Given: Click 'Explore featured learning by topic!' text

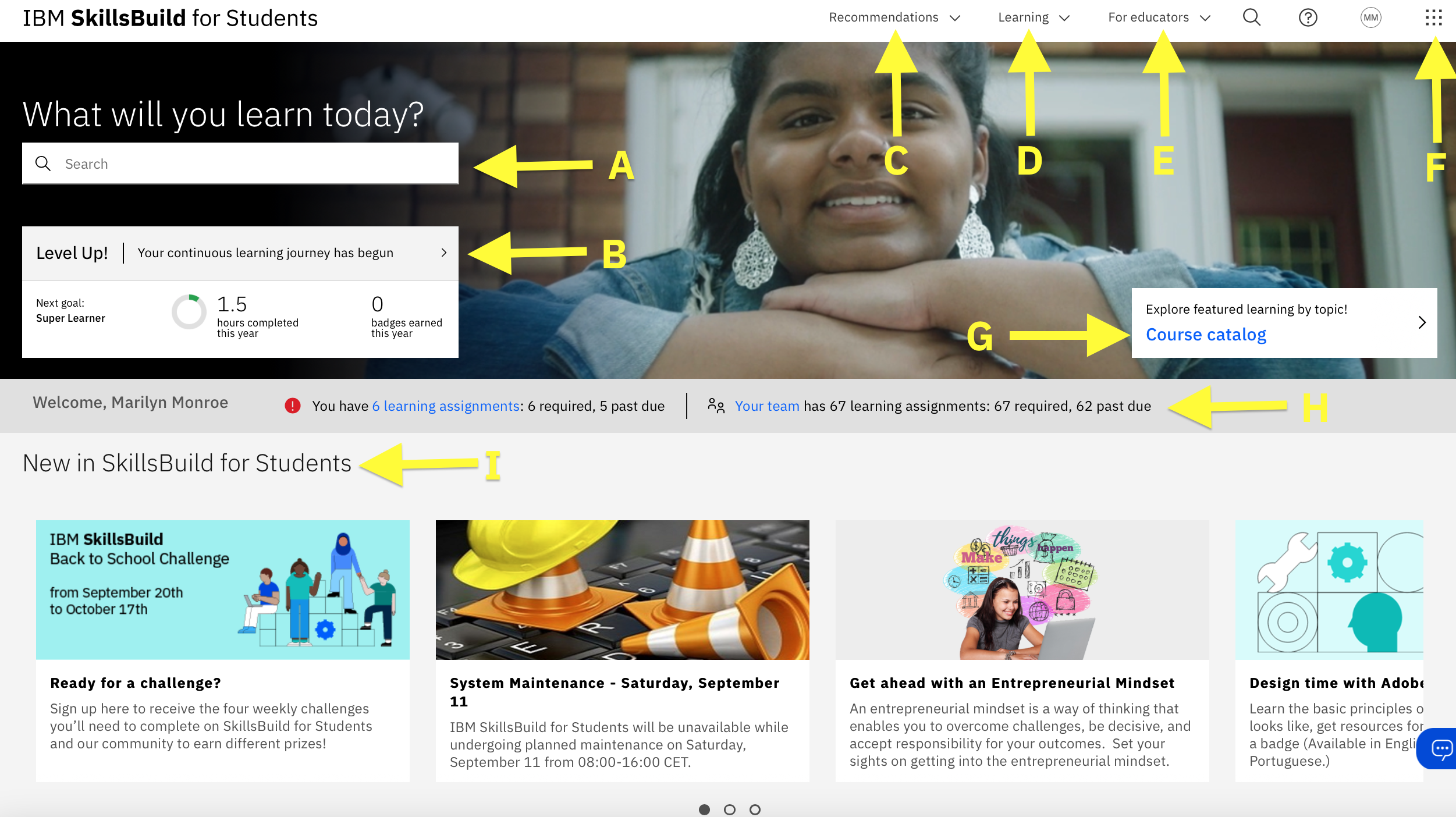Looking at the screenshot, I should coord(1247,309).
